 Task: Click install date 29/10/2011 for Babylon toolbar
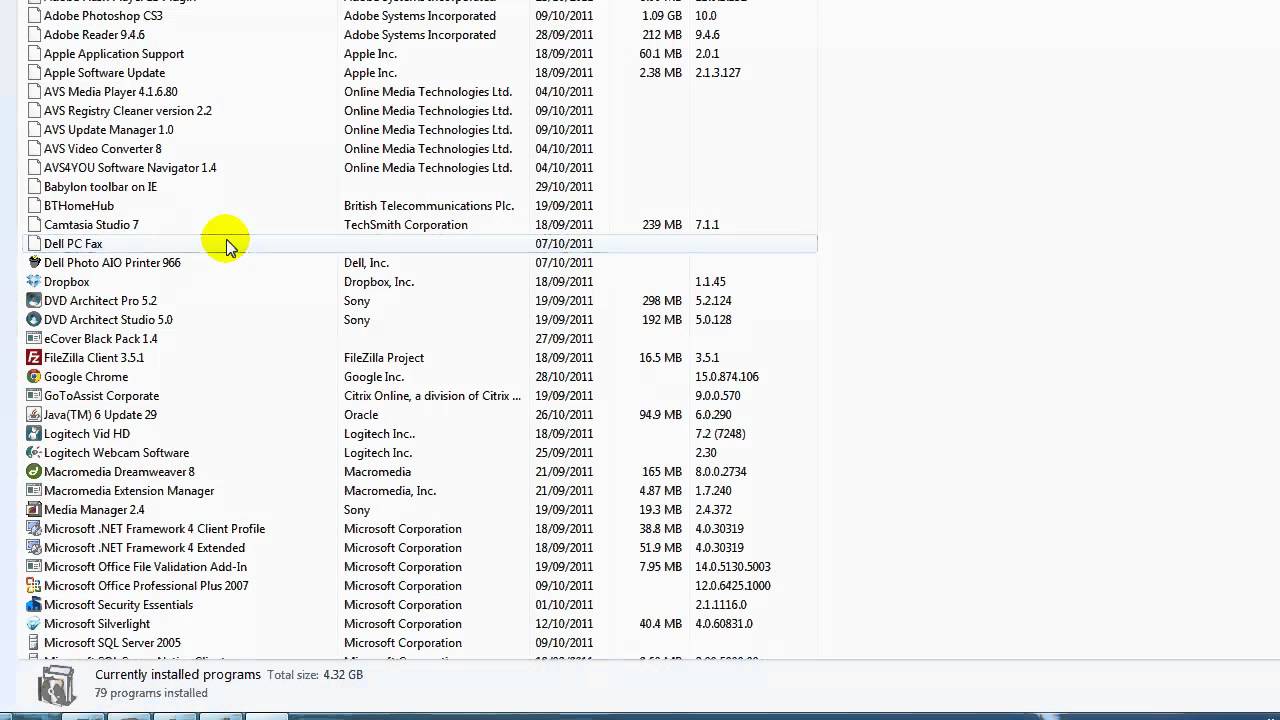[x=564, y=187]
